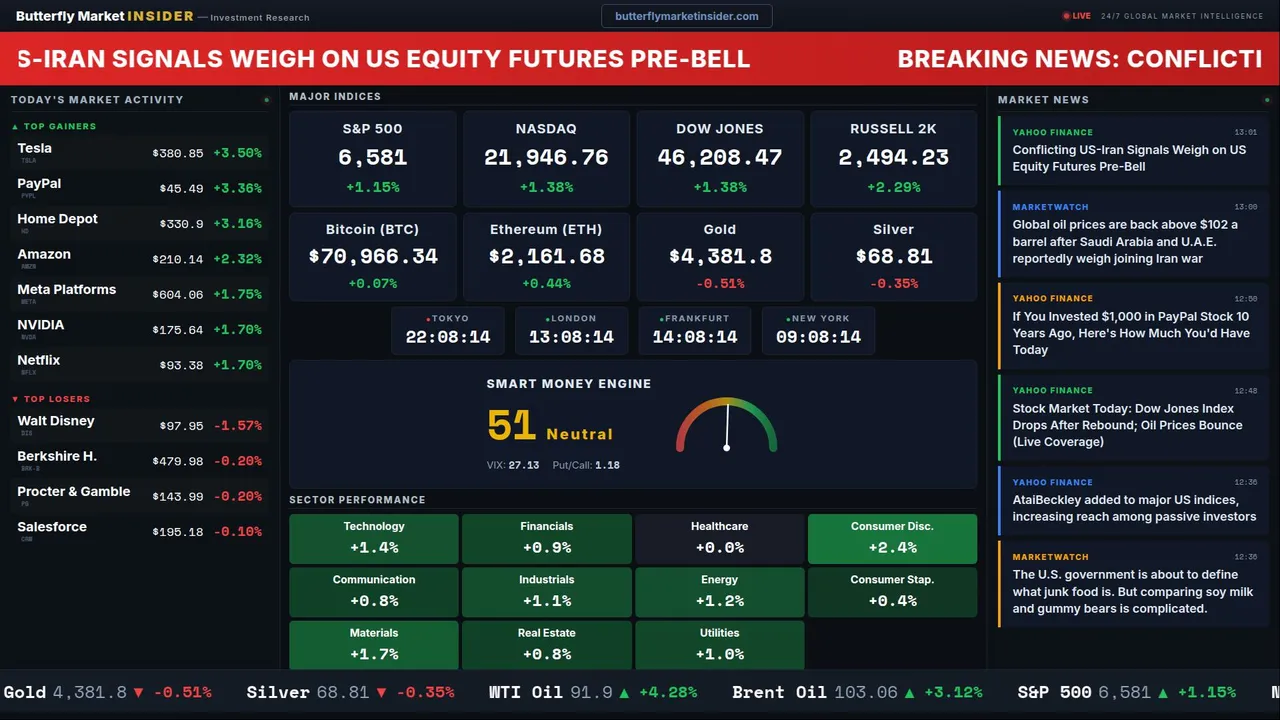
Task: Click the butterflymarketinsider.com address field
Action: pyautogui.click(x=686, y=16)
